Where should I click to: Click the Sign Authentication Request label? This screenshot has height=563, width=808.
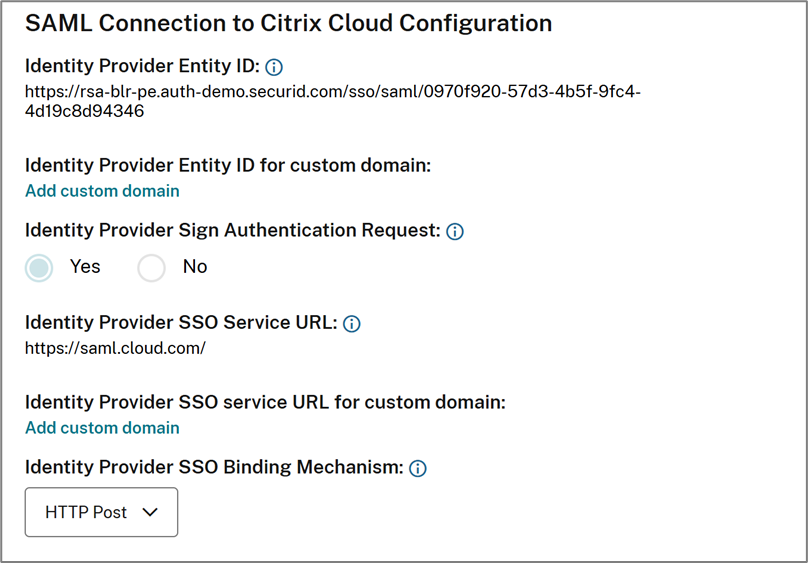point(232,230)
